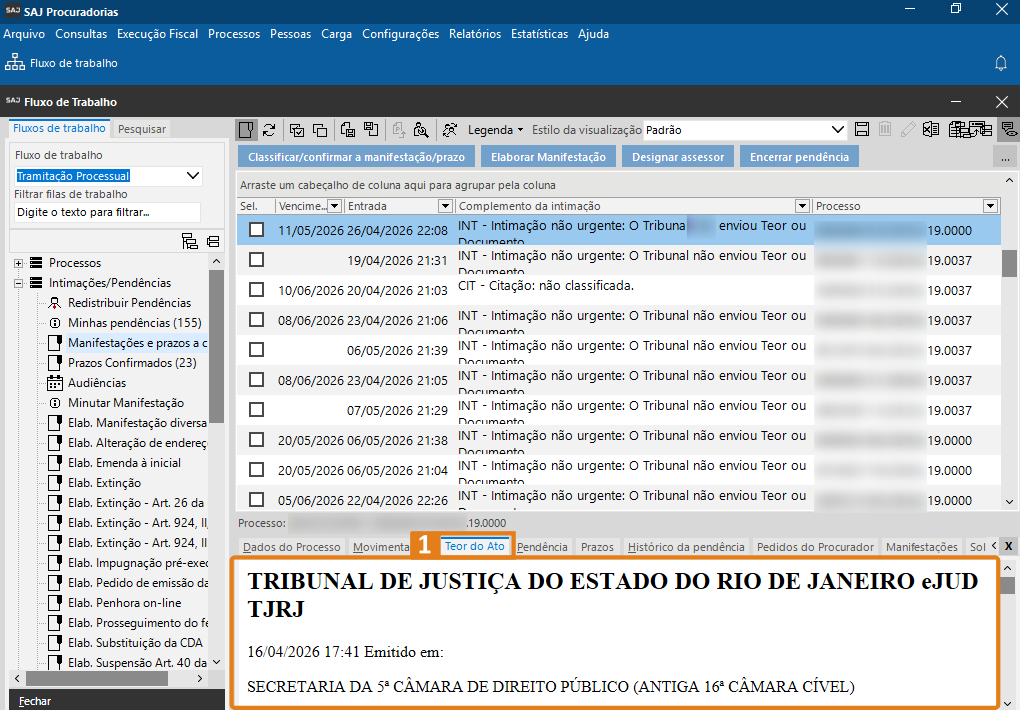1020x710 pixels.
Task: Click the detail-panel toggle icon left of refresh
Action: click(x=247, y=130)
